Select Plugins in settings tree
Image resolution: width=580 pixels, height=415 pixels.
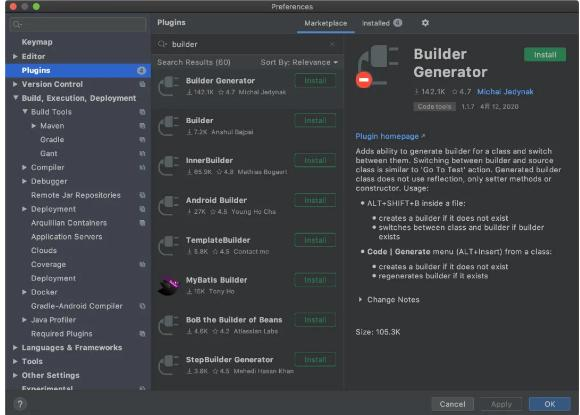78,70
